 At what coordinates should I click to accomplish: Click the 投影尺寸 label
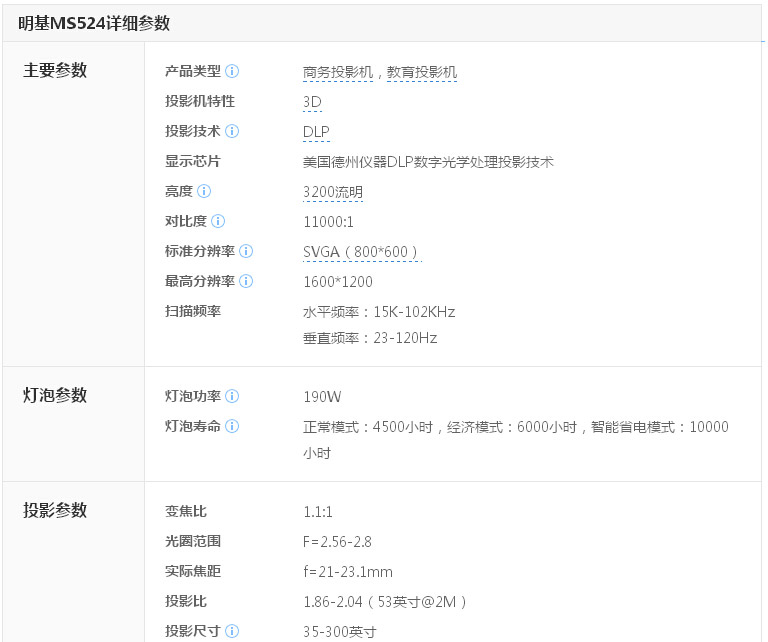pos(192,631)
